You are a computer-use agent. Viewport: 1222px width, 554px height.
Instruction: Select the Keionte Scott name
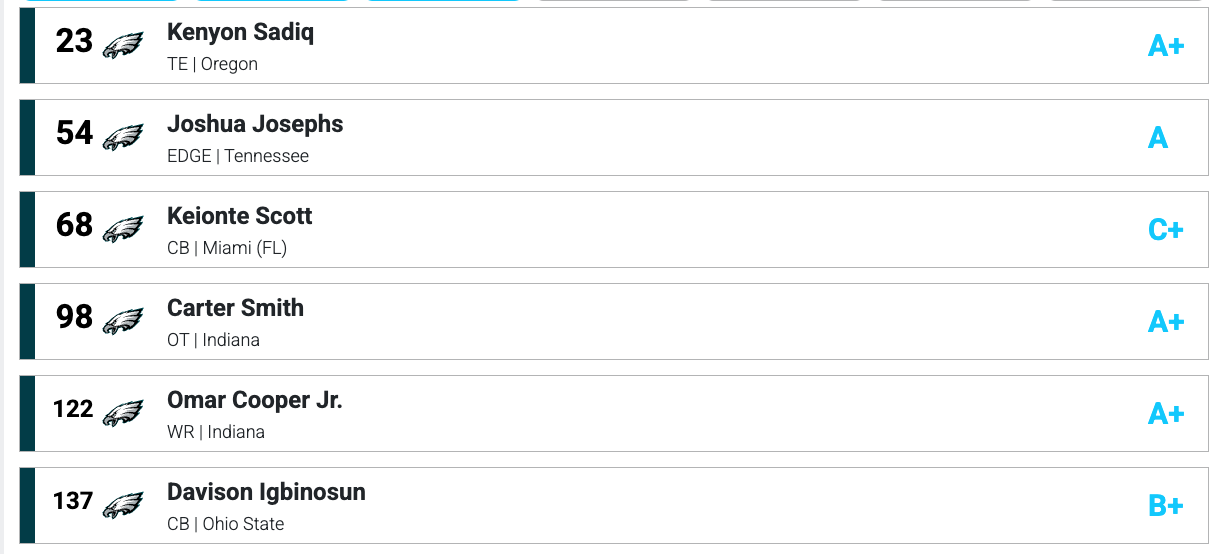click(x=239, y=216)
